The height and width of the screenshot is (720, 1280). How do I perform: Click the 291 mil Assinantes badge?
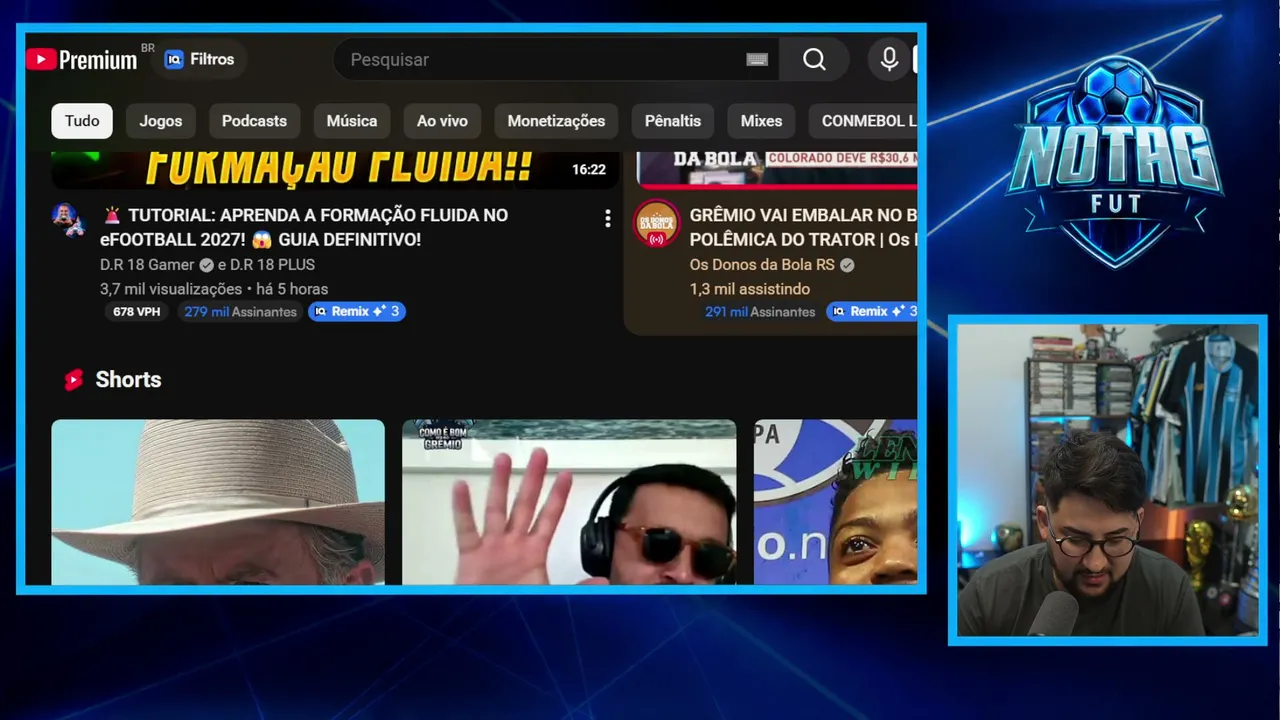tap(760, 312)
